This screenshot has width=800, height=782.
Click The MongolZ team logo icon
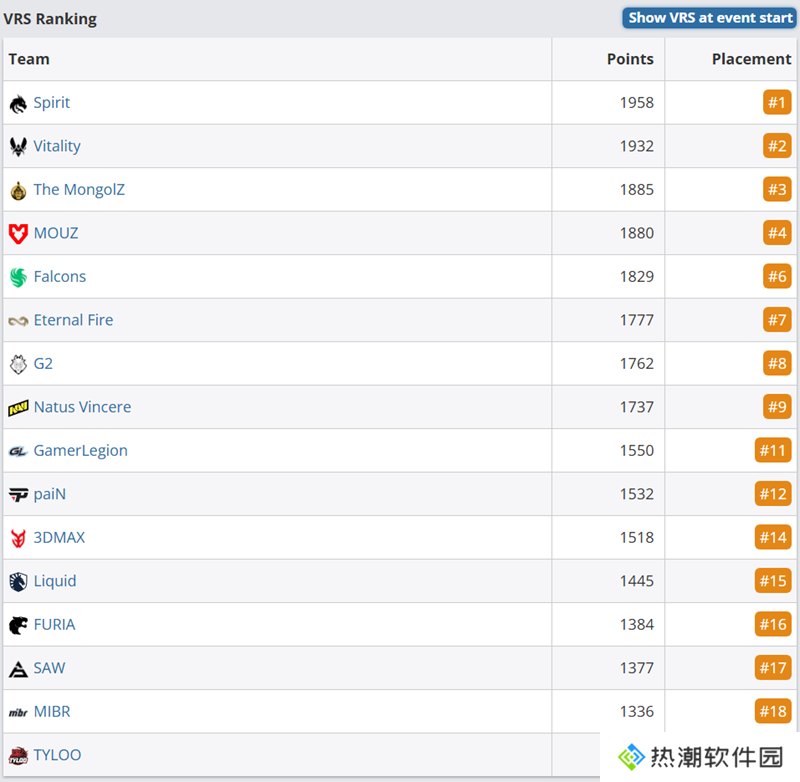(x=18, y=191)
